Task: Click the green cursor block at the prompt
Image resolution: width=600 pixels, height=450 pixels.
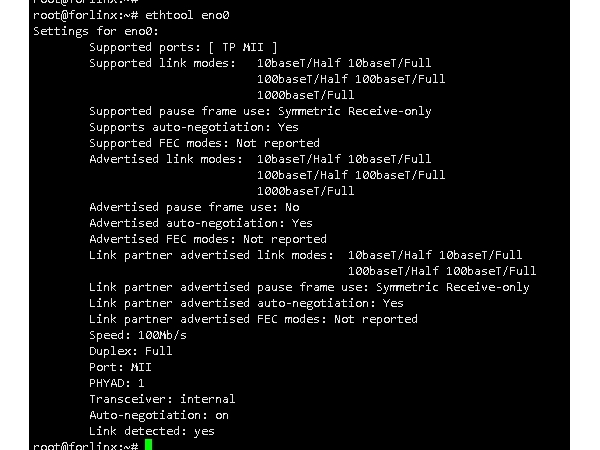Action: point(148,445)
